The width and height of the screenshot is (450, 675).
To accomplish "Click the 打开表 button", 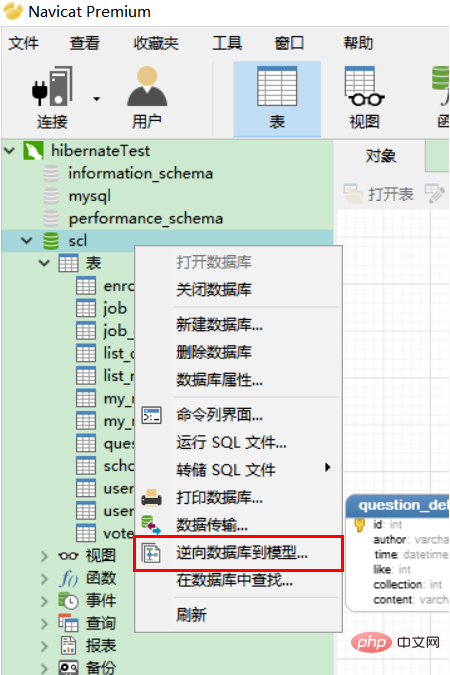I will (379, 194).
